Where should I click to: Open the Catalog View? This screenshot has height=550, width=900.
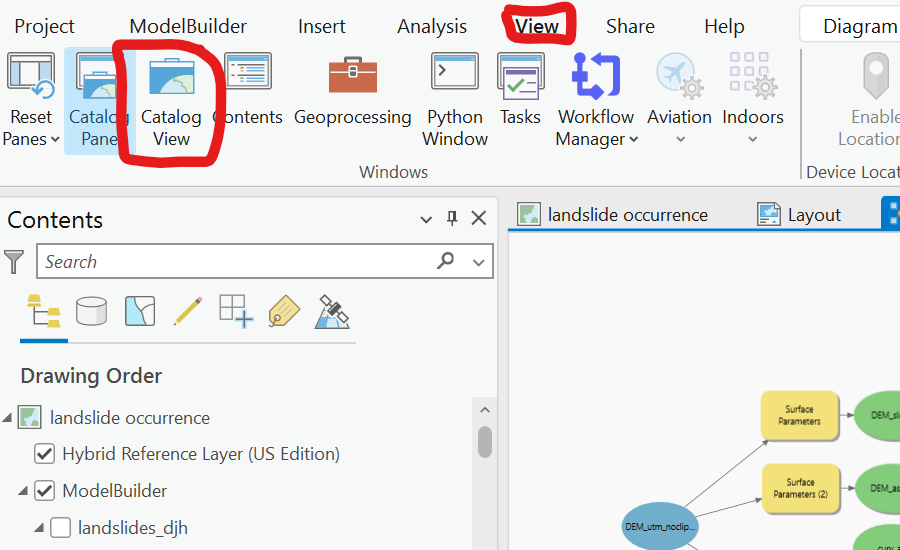point(171,100)
